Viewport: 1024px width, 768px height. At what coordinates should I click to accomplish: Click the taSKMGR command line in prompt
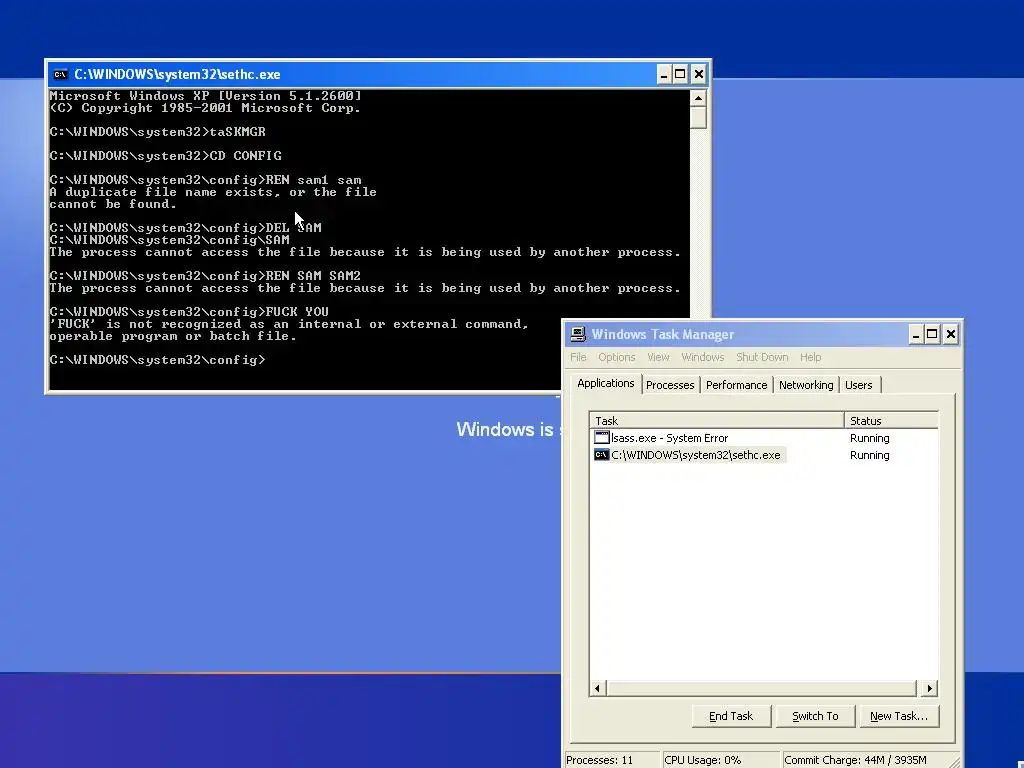157,132
